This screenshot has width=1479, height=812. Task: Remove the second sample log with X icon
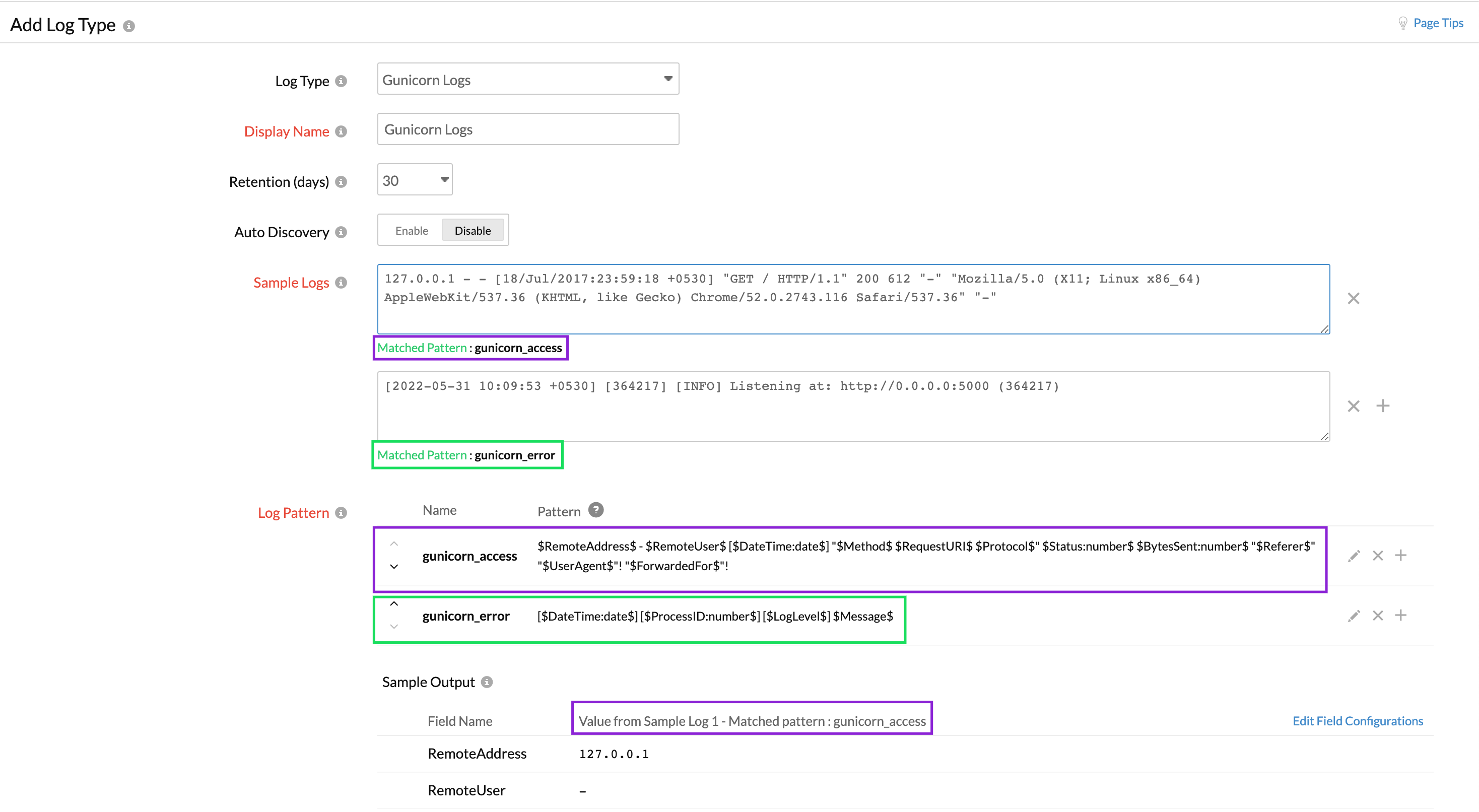tap(1353, 406)
